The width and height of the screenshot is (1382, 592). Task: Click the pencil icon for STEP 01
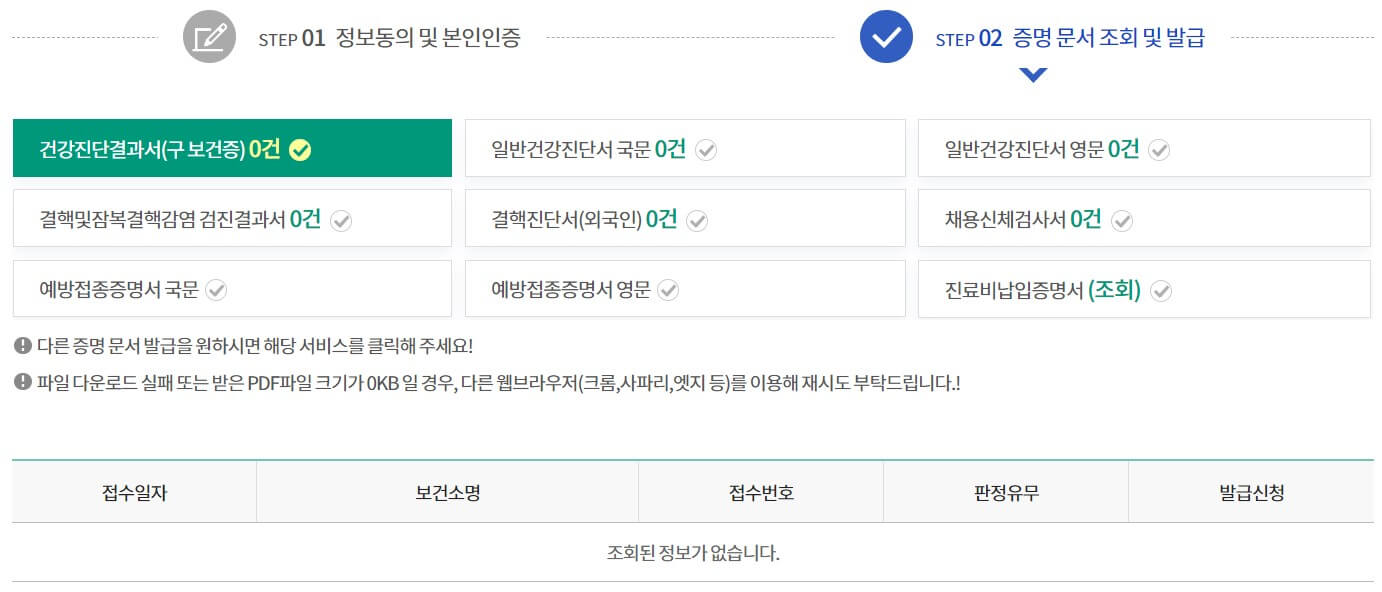209,36
